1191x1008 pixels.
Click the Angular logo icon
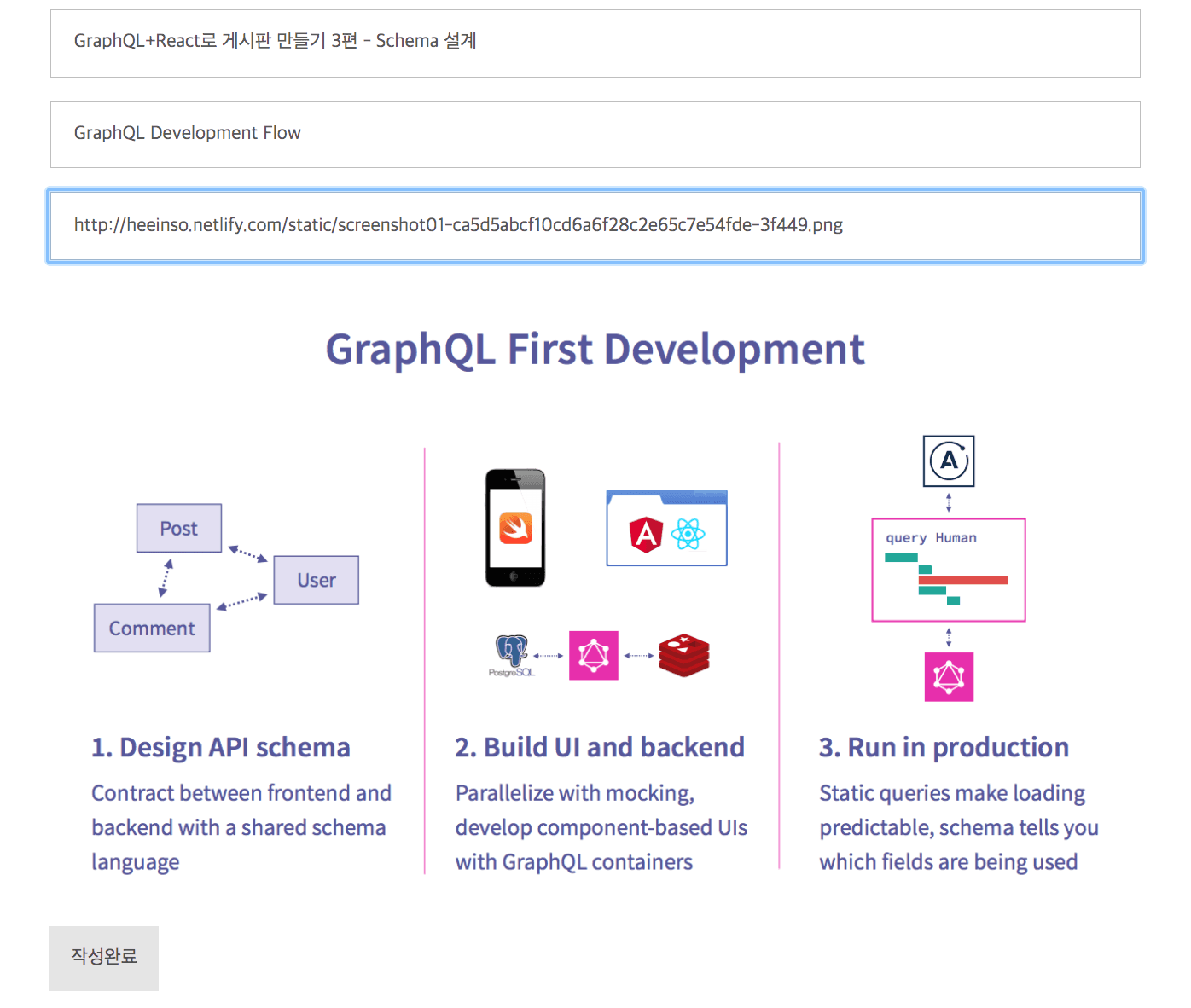pos(646,535)
